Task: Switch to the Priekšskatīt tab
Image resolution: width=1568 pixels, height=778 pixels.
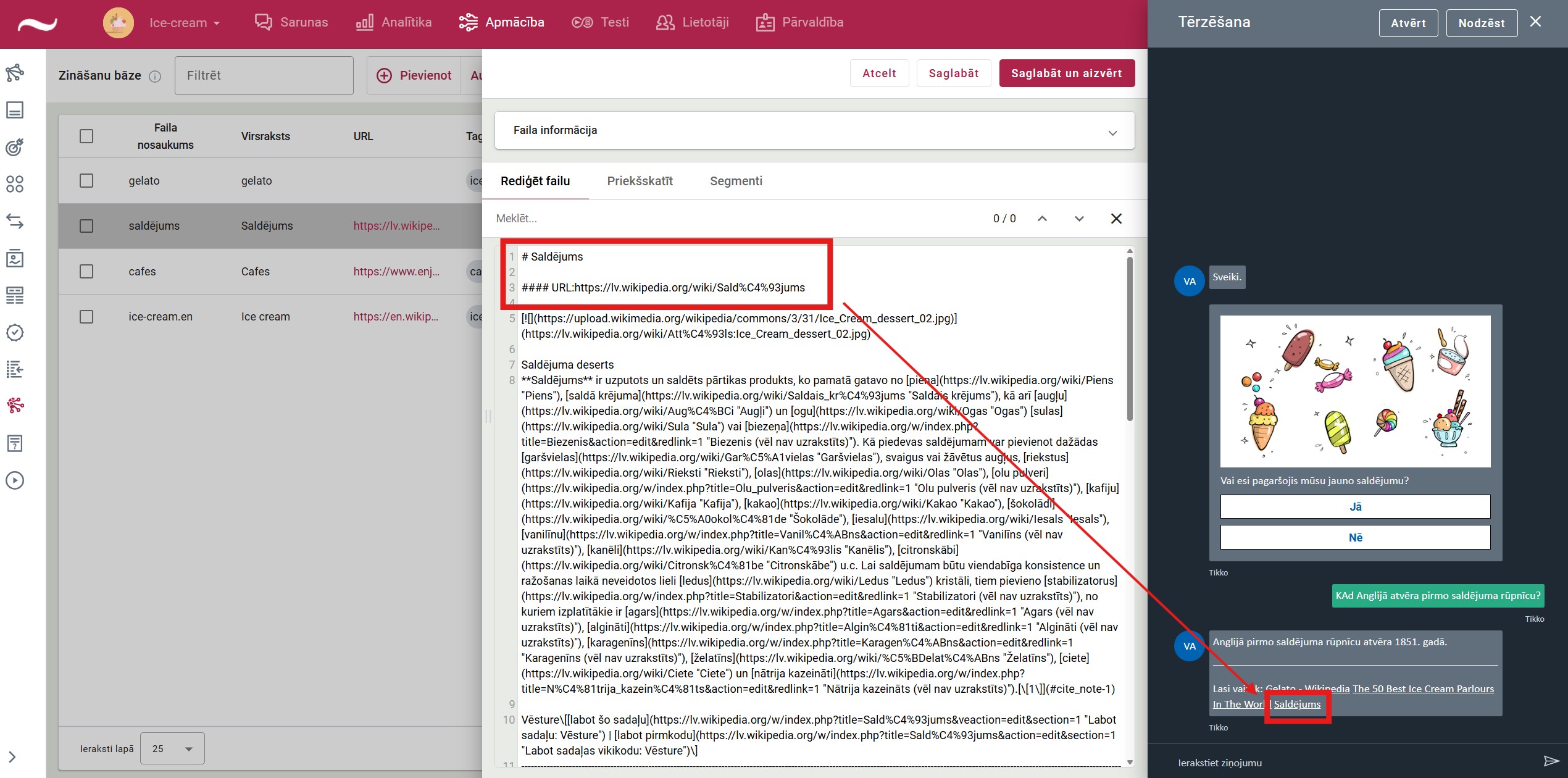Action: coord(640,181)
